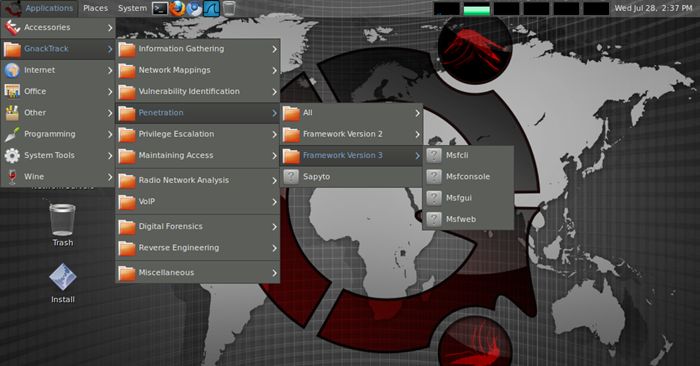Click the Information Gathering folder icon
The height and width of the screenshot is (366, 700).
(127, 49)
